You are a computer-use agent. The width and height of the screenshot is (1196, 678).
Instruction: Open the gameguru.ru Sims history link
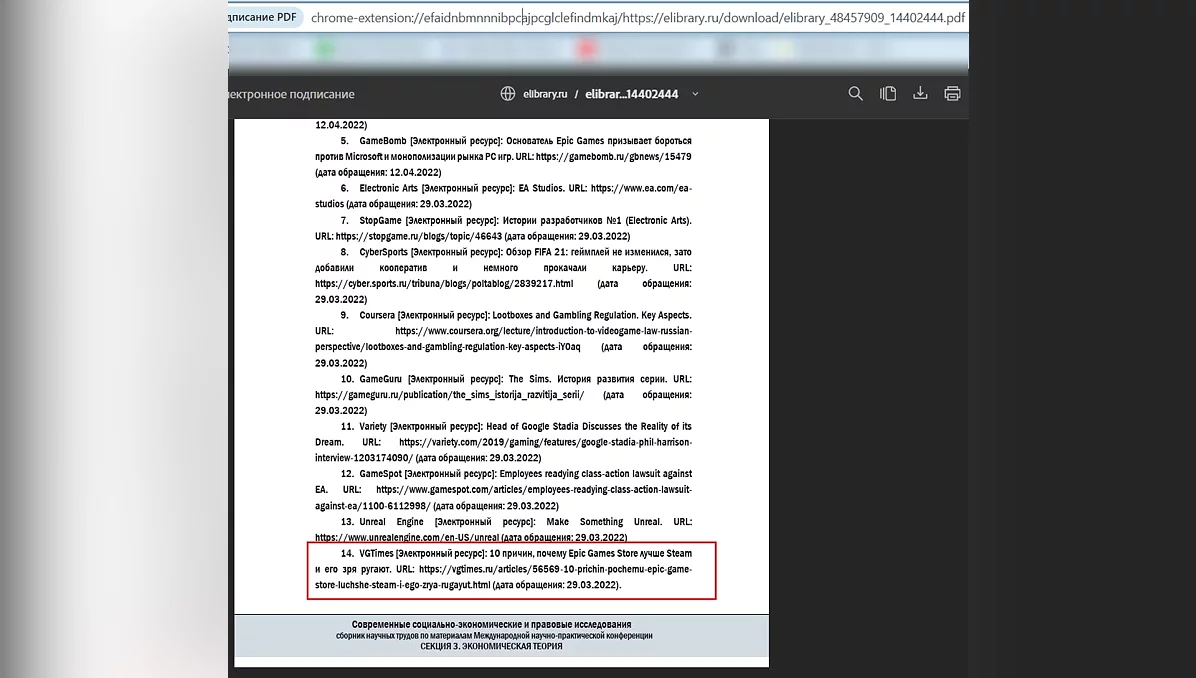pos(449,395)
